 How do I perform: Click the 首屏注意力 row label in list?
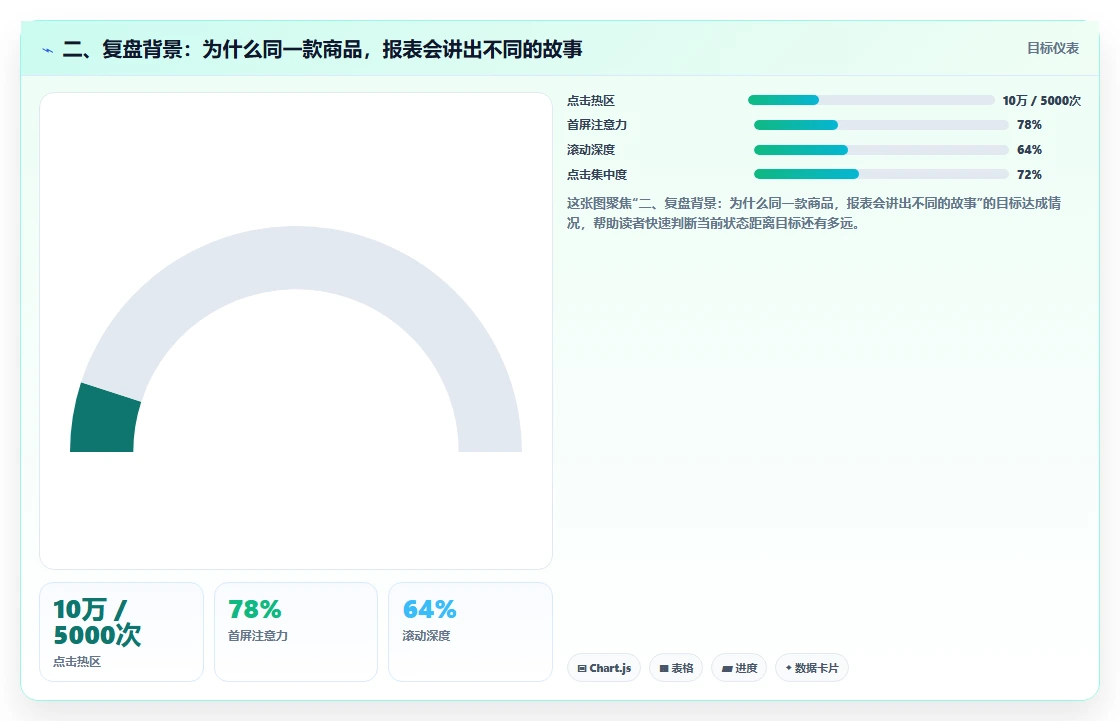point(597,125)
